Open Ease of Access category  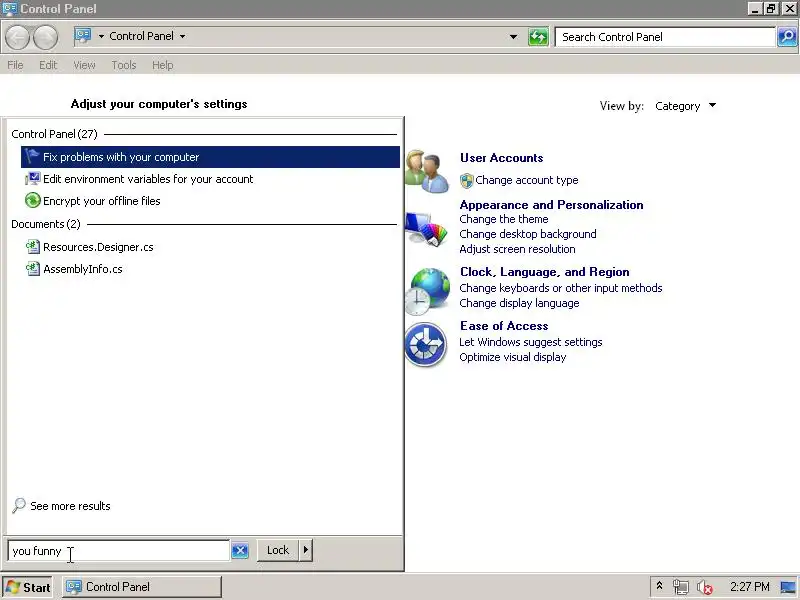click(x=504, y=326)
